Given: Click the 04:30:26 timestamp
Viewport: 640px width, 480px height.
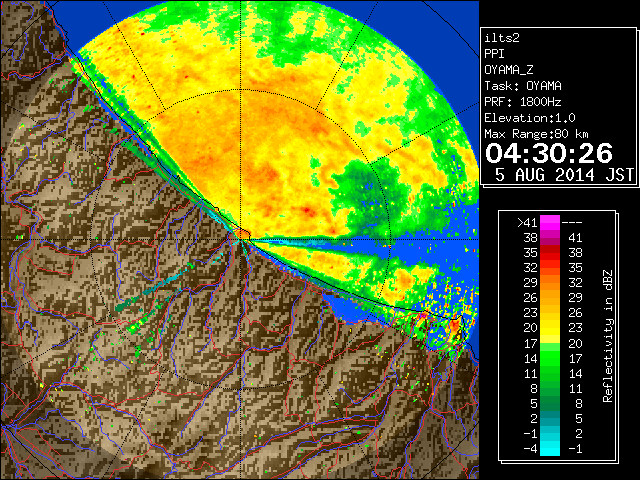Looking at the screenshot, I should [x=549, y=153].
